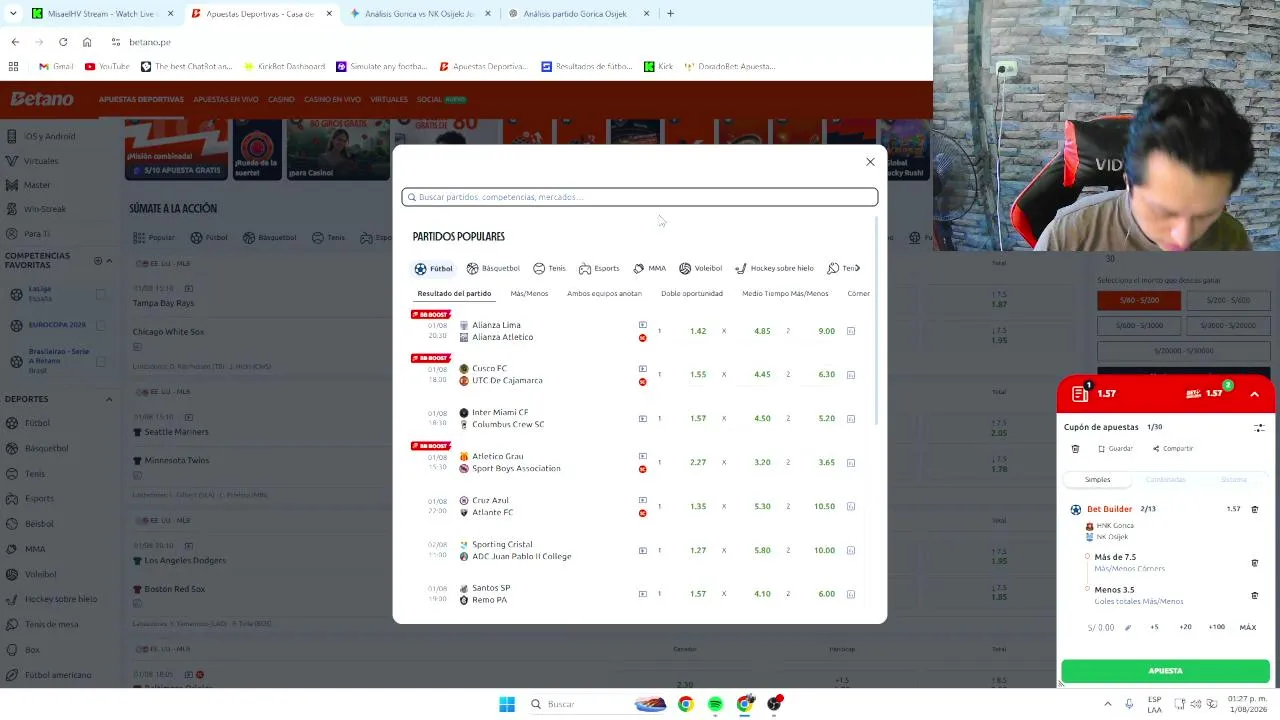Open the KickBot Dashboard bookmark
The height and width of the screenshot is (720, 1280).
click(x=283, y=67)
